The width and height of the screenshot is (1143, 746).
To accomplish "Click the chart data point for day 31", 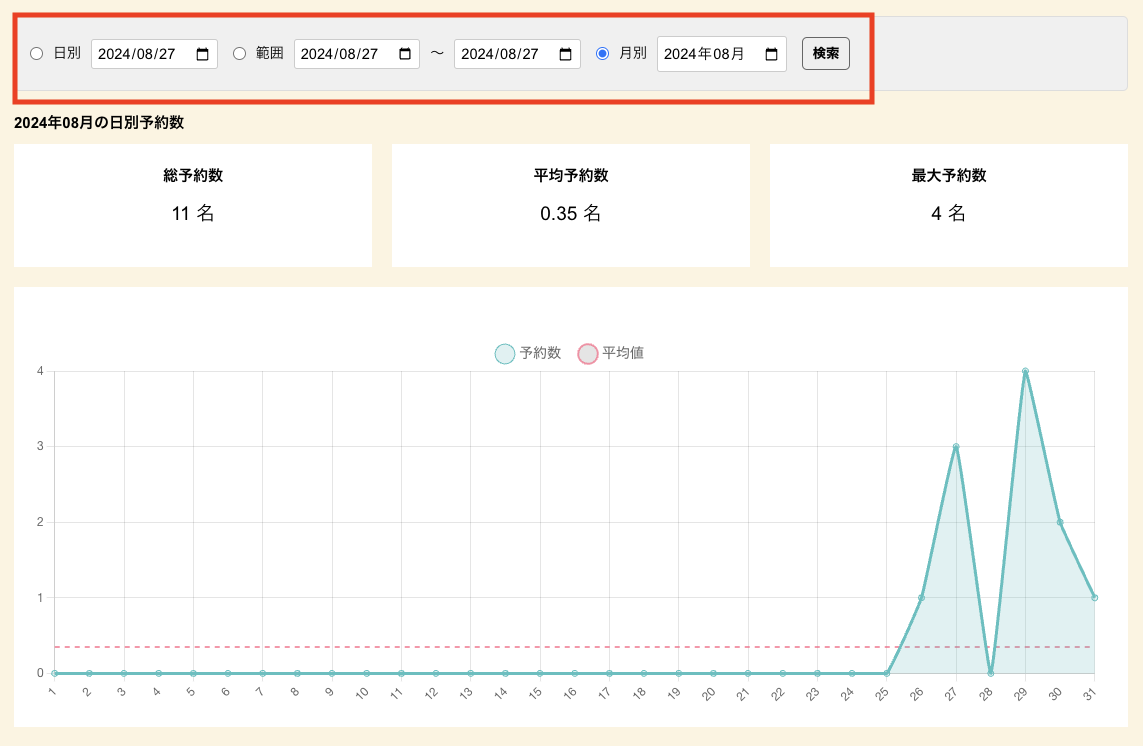I will coord(1094,598).
